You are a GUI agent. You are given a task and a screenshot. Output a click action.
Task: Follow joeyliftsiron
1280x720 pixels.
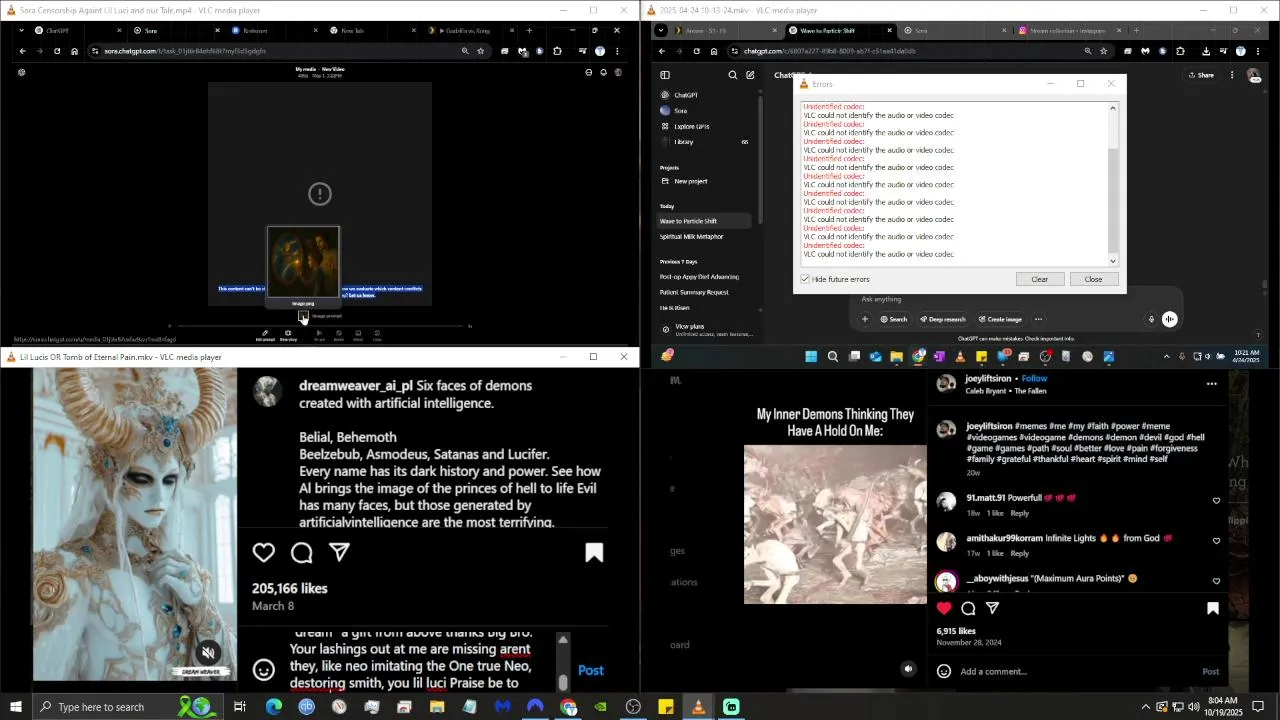(1034, 379)
